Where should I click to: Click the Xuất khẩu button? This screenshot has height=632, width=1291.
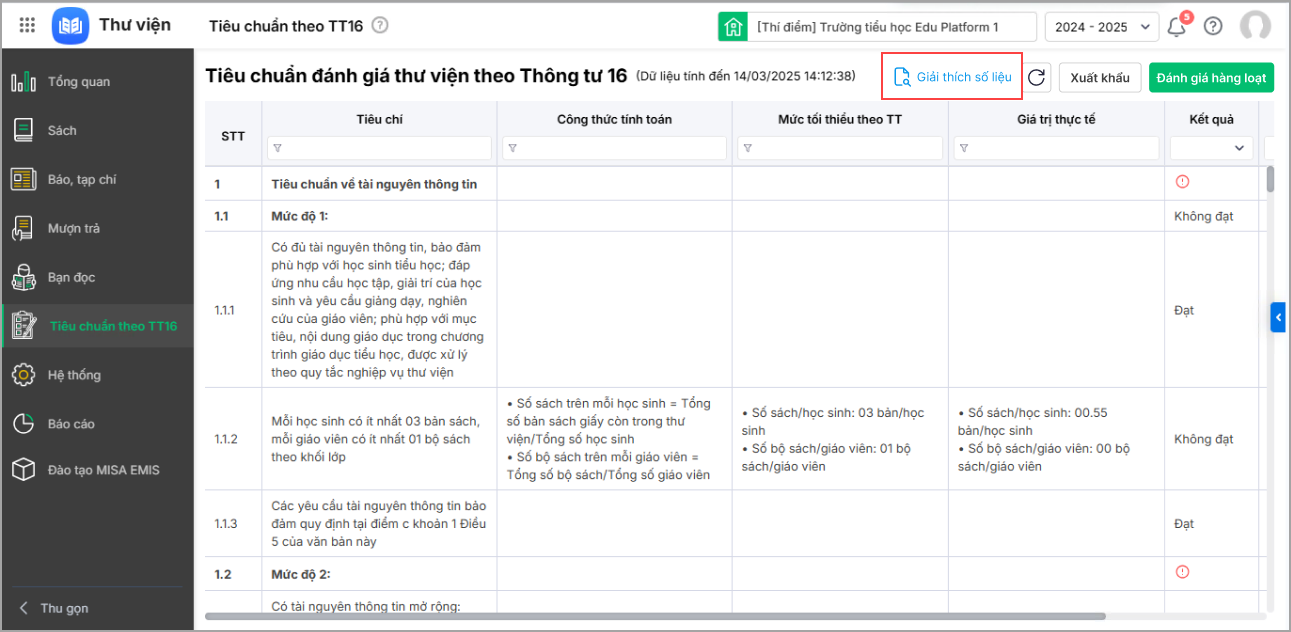tap(1100, 78)
